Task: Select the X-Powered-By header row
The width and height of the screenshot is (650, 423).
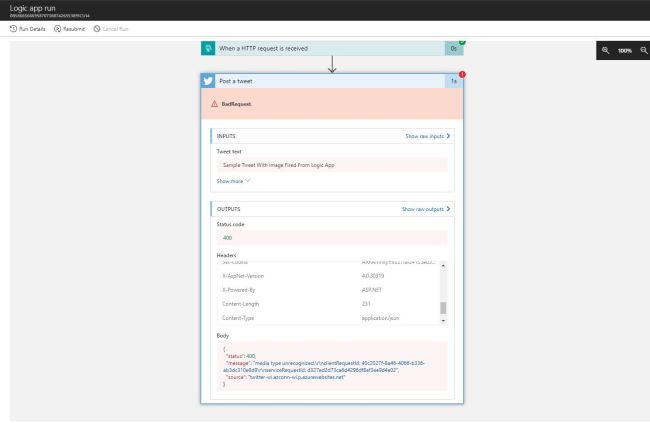Action: point(328,290)
